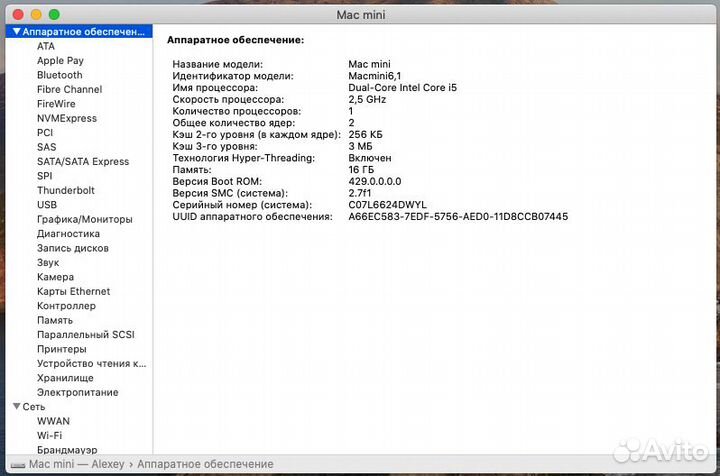Show Принтеры information
This screenshot has height=476, width=720.
coord(62,349)
